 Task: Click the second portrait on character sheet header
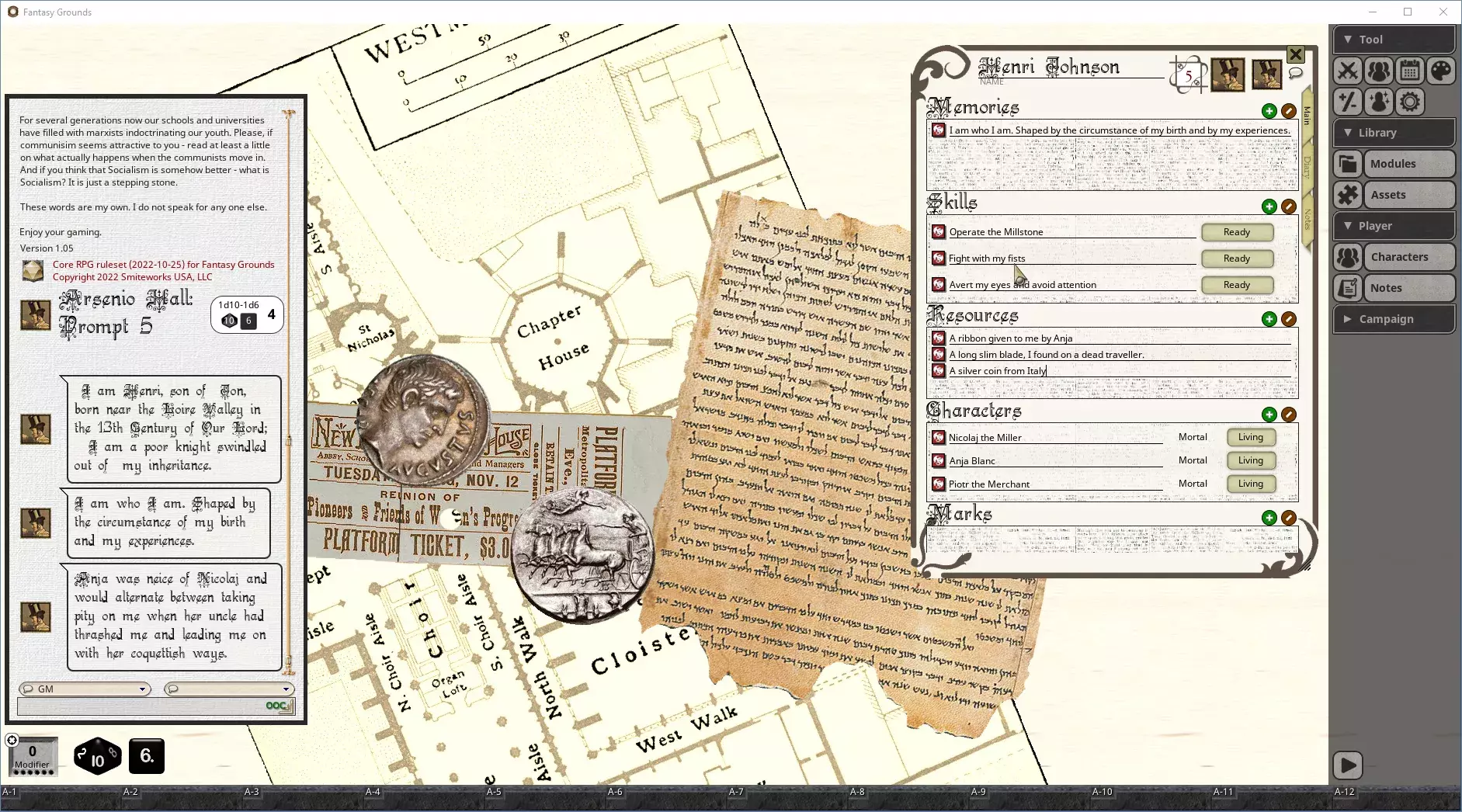(1266, 75)
